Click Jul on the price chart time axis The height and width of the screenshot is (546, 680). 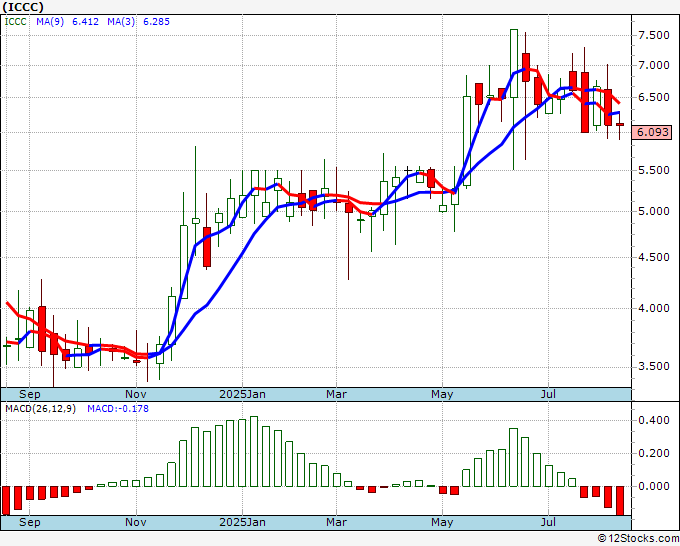(549, 394)
